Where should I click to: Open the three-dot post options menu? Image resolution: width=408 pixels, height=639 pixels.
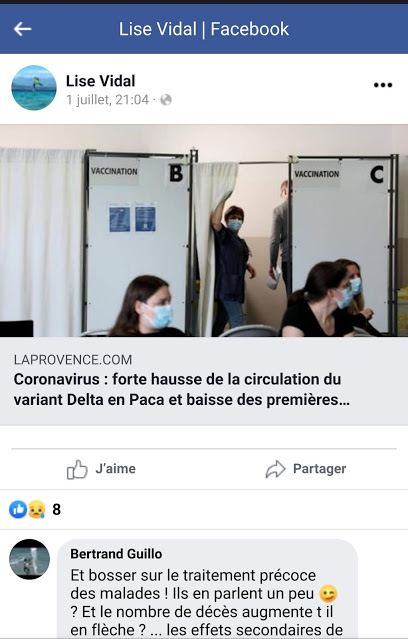click(383, 85)
